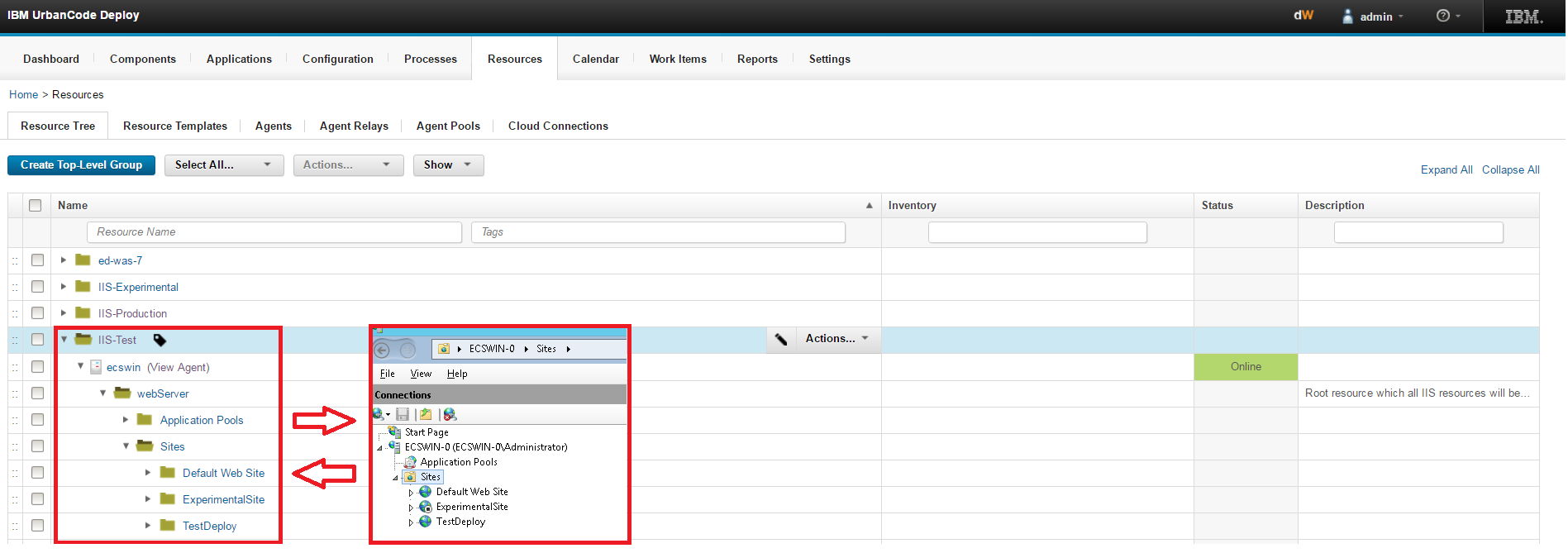The height and width of the screenshot is (553, 1568).
Task: Click the developerWorks dW icon
Action: [1303, 16]
